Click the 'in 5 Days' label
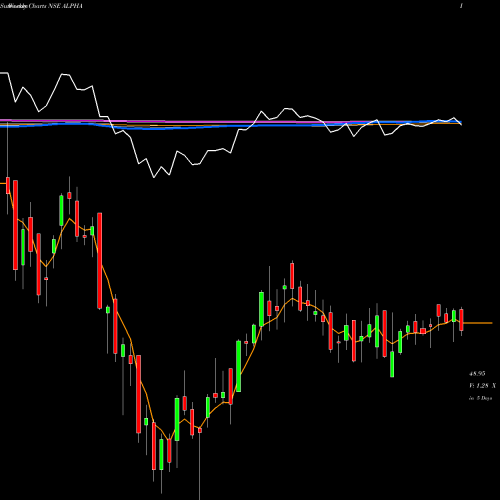500x500 pixels. 481,398
